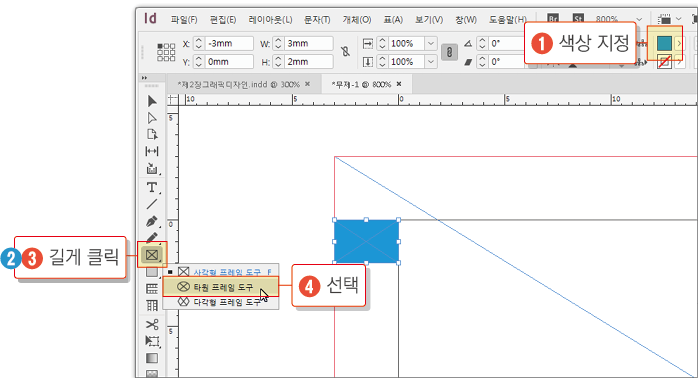Click the X value stepper arrows

tap(199, 43)
